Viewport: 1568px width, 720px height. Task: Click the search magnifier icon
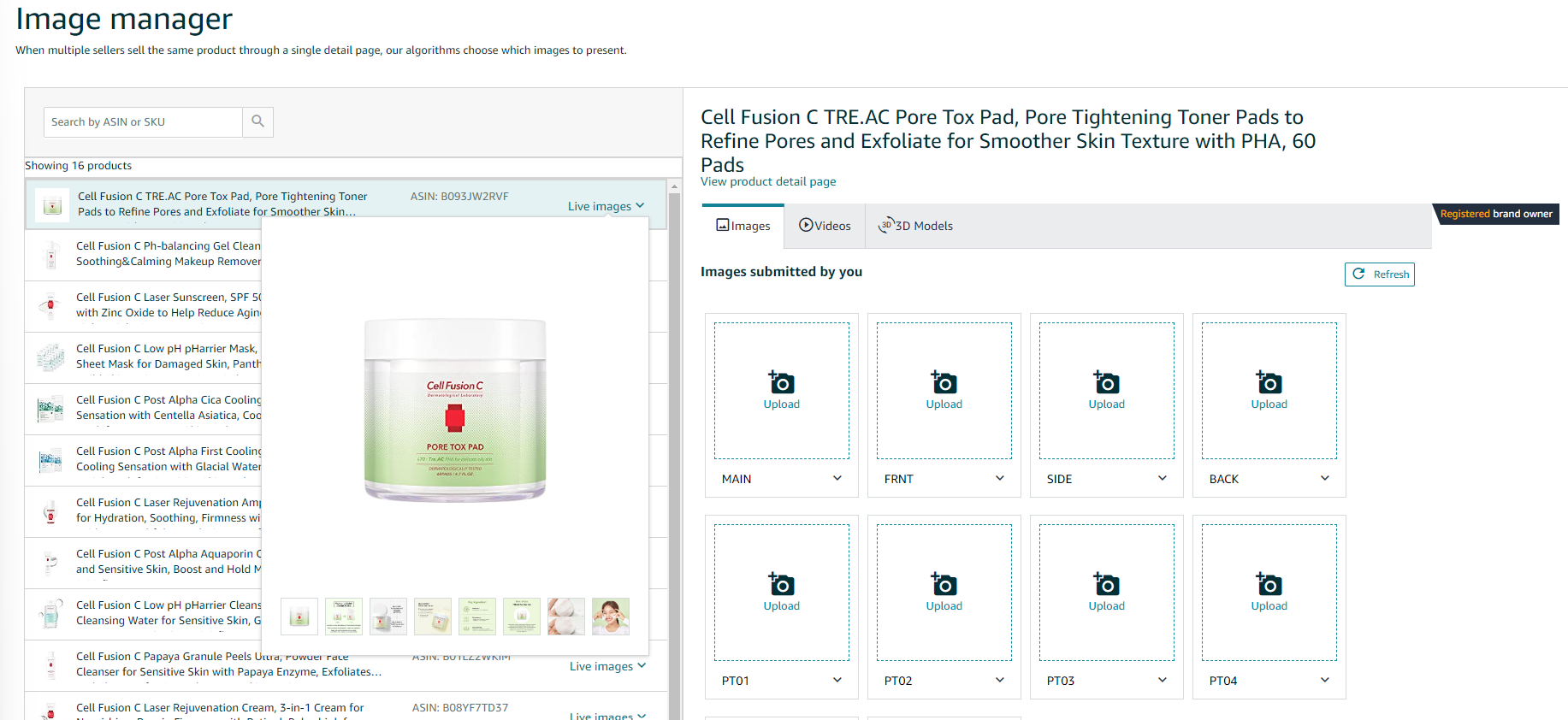point(257,121)
